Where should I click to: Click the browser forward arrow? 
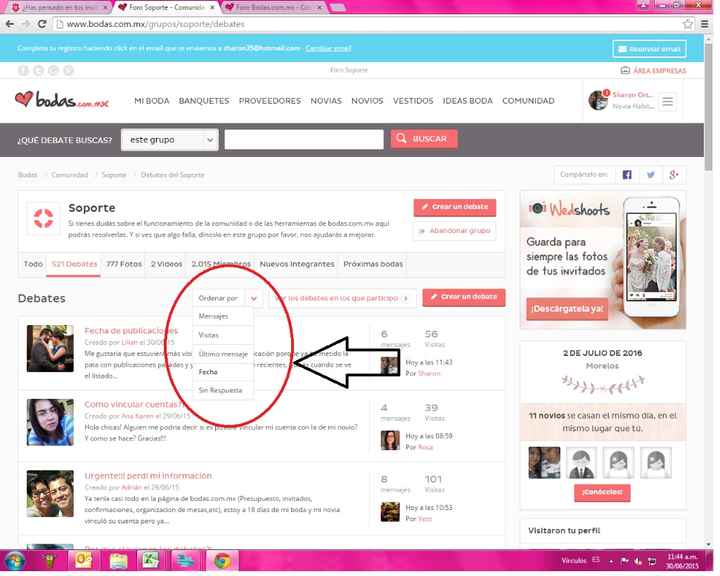tap(26, 24)
